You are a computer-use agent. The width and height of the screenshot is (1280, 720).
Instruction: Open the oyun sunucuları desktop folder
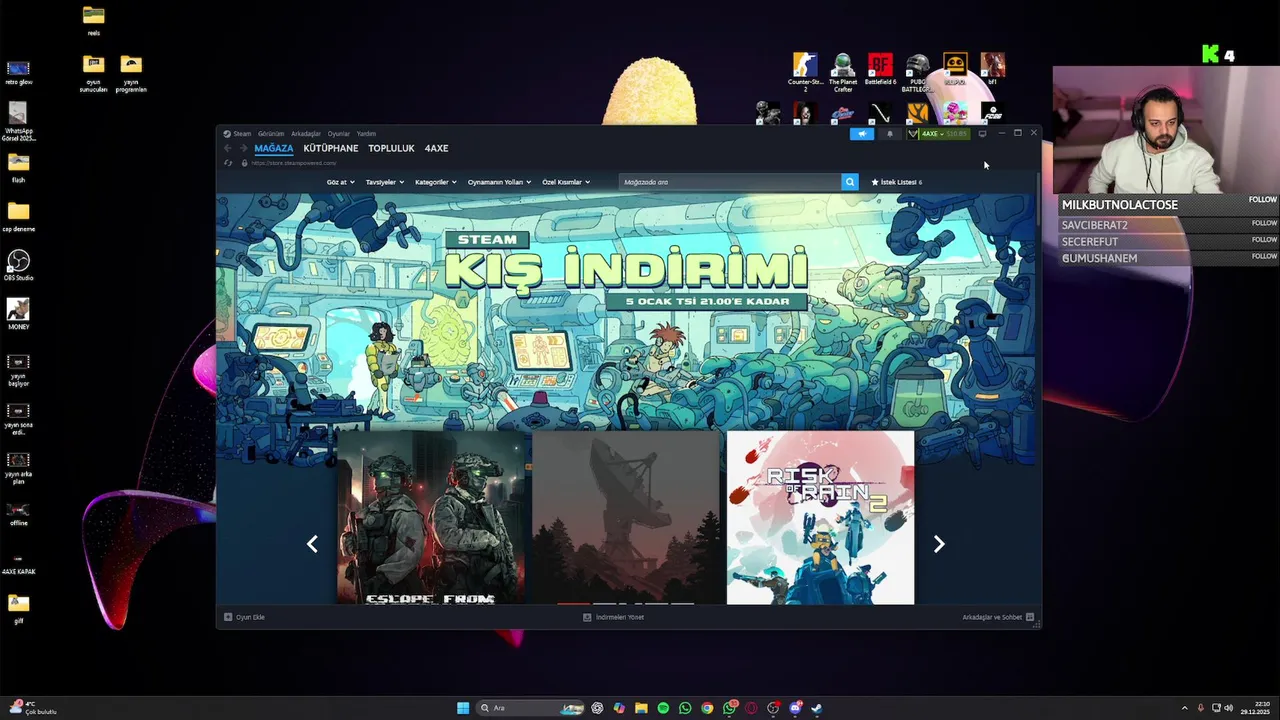click(x=93, y=74)
